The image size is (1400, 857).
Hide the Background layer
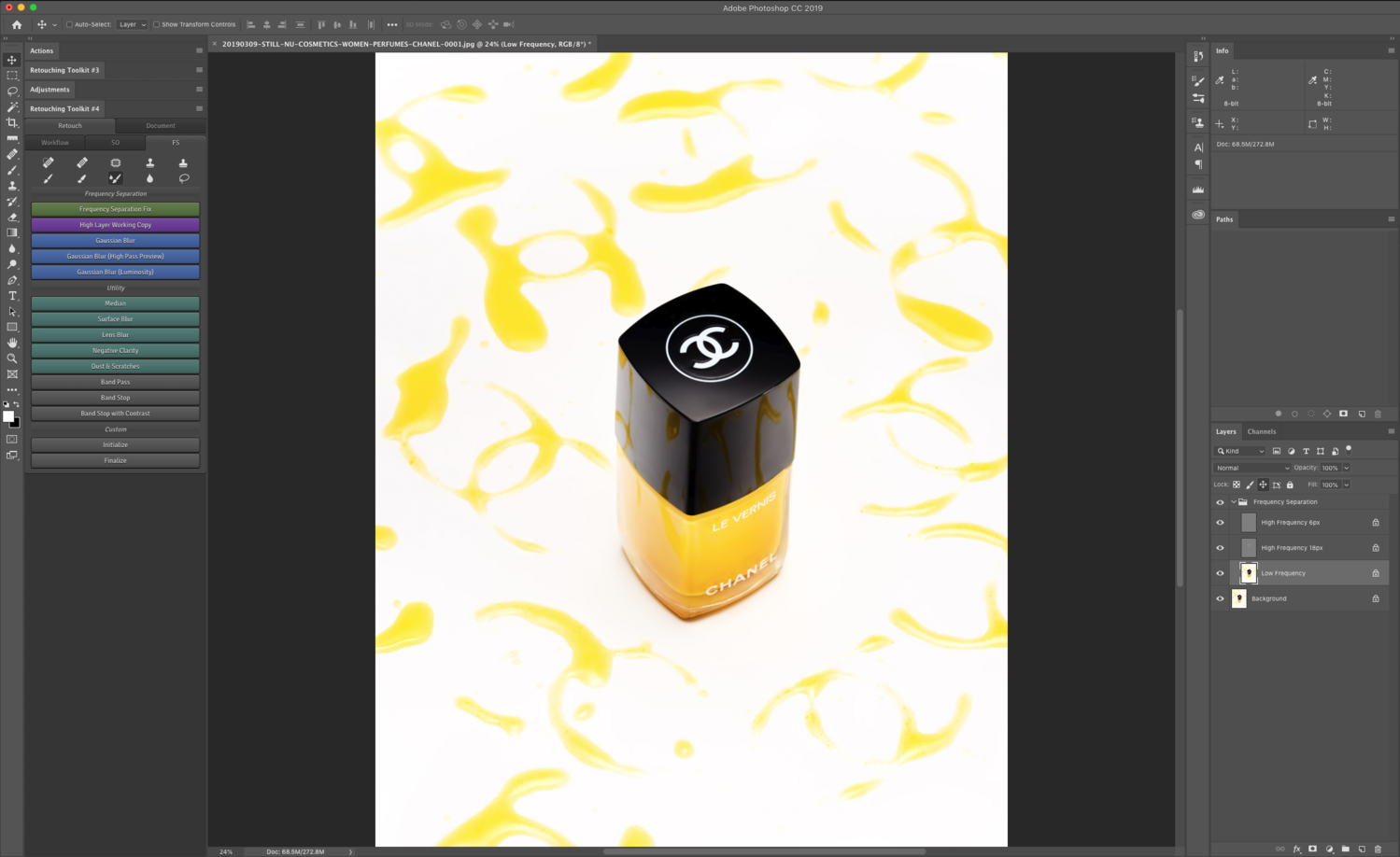click(x=1220, y=598)
